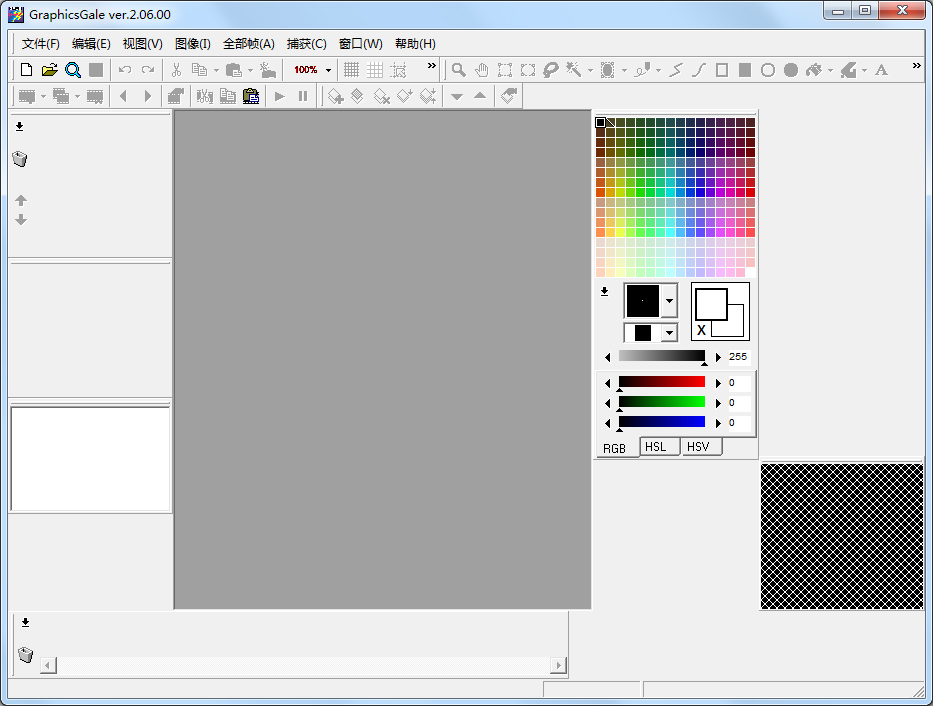The image size is (933, 706).
Task: Select the Zoom magnifier tool
Action: coord(458,70)
